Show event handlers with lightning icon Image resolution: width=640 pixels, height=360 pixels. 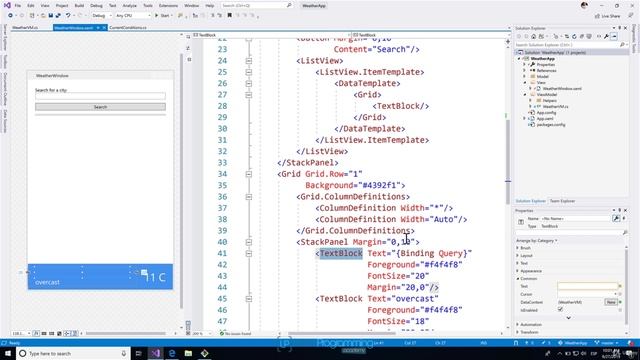[624, 218]
